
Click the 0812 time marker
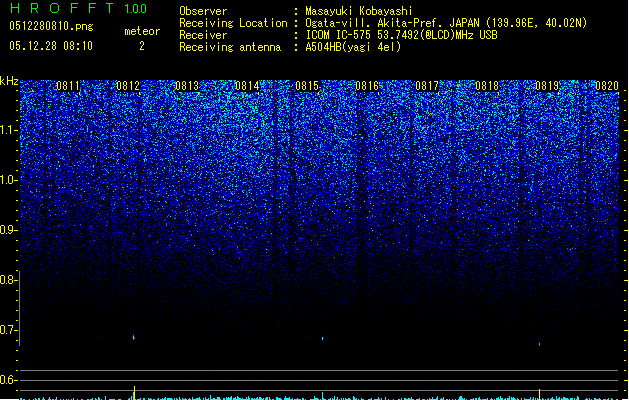128,85
